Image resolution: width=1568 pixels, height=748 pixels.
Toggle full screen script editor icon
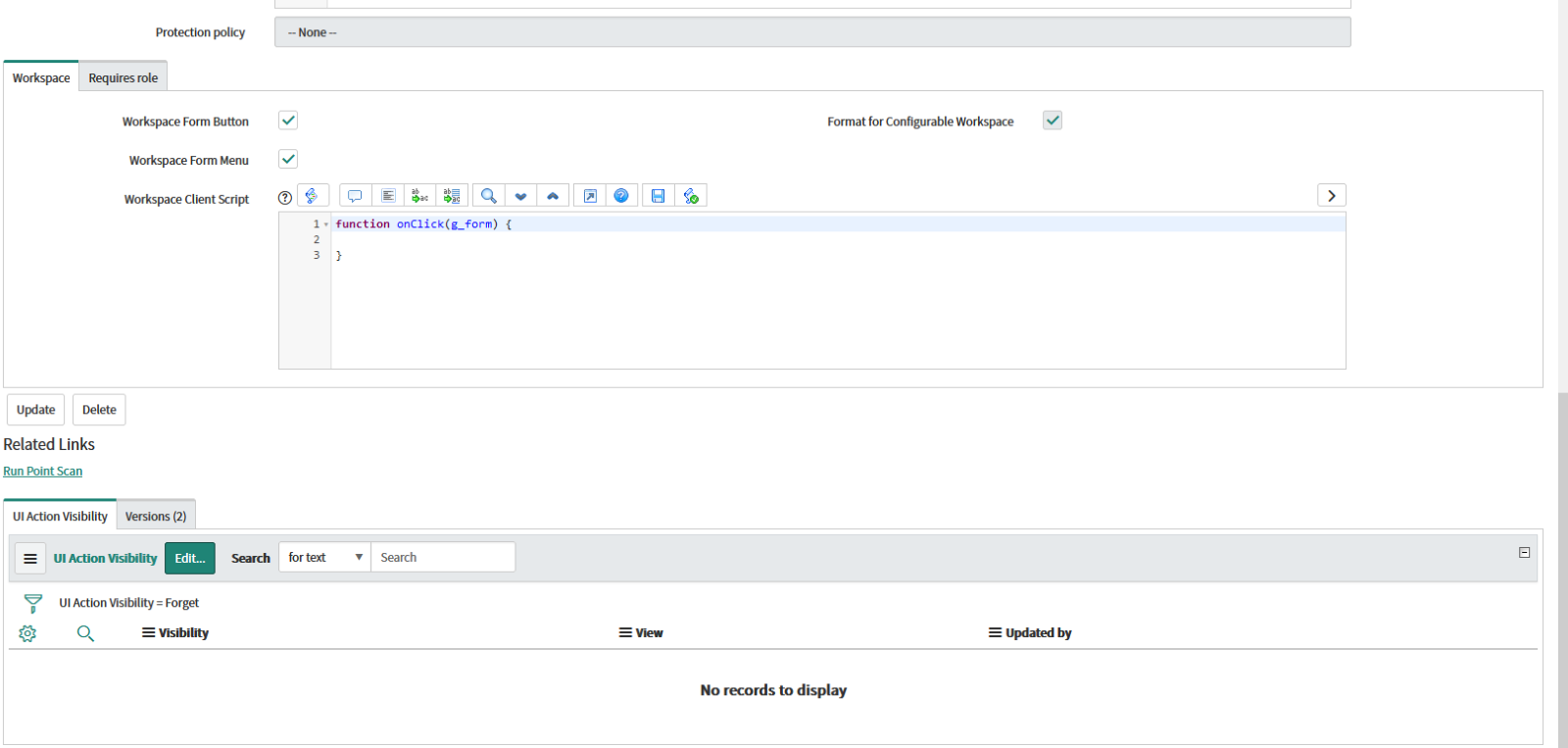(x=590, y=196)
